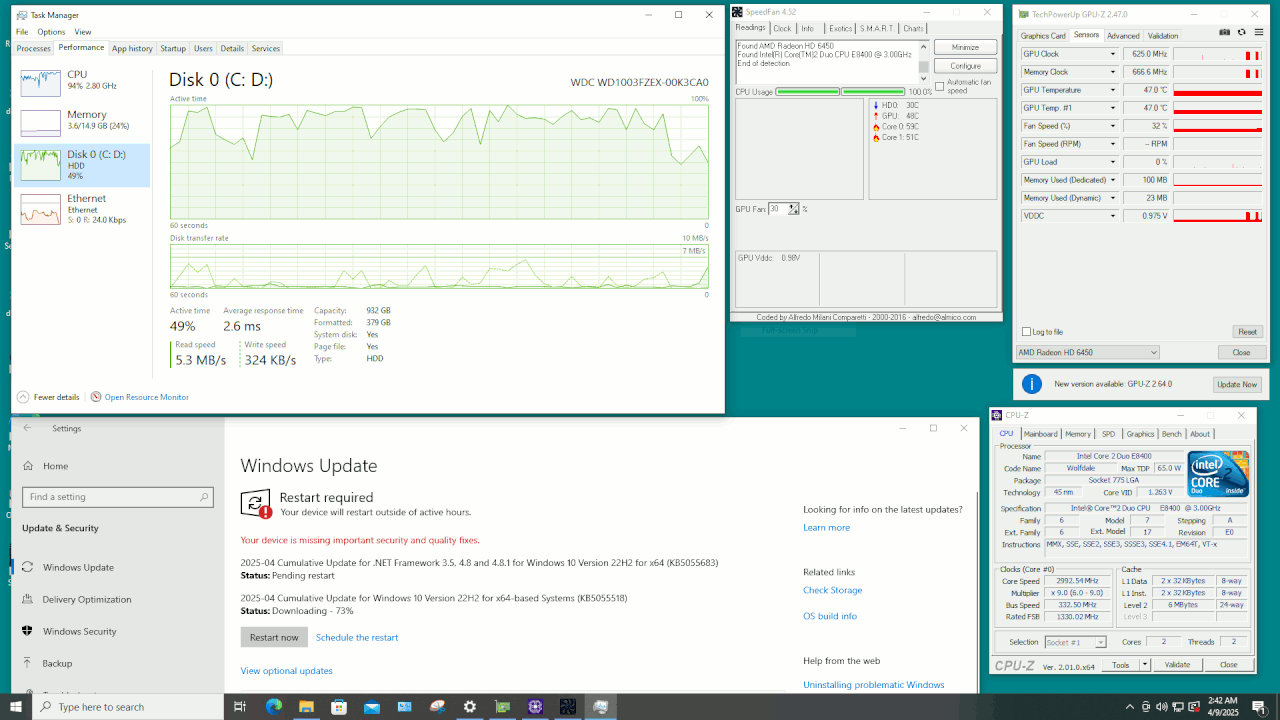
Task: Click the SpeedFan log box scrollbar
Action: [x=924, y=62]
